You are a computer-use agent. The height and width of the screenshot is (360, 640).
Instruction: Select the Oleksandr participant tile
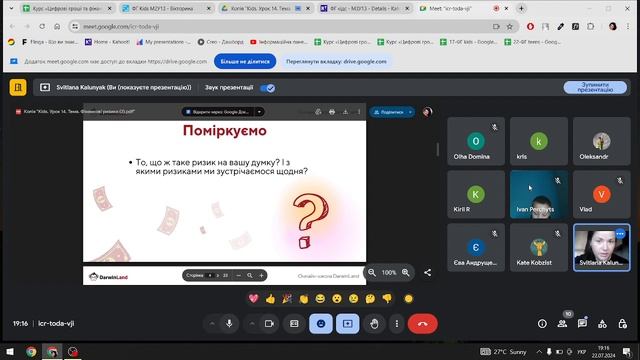[x=602, y=141]
